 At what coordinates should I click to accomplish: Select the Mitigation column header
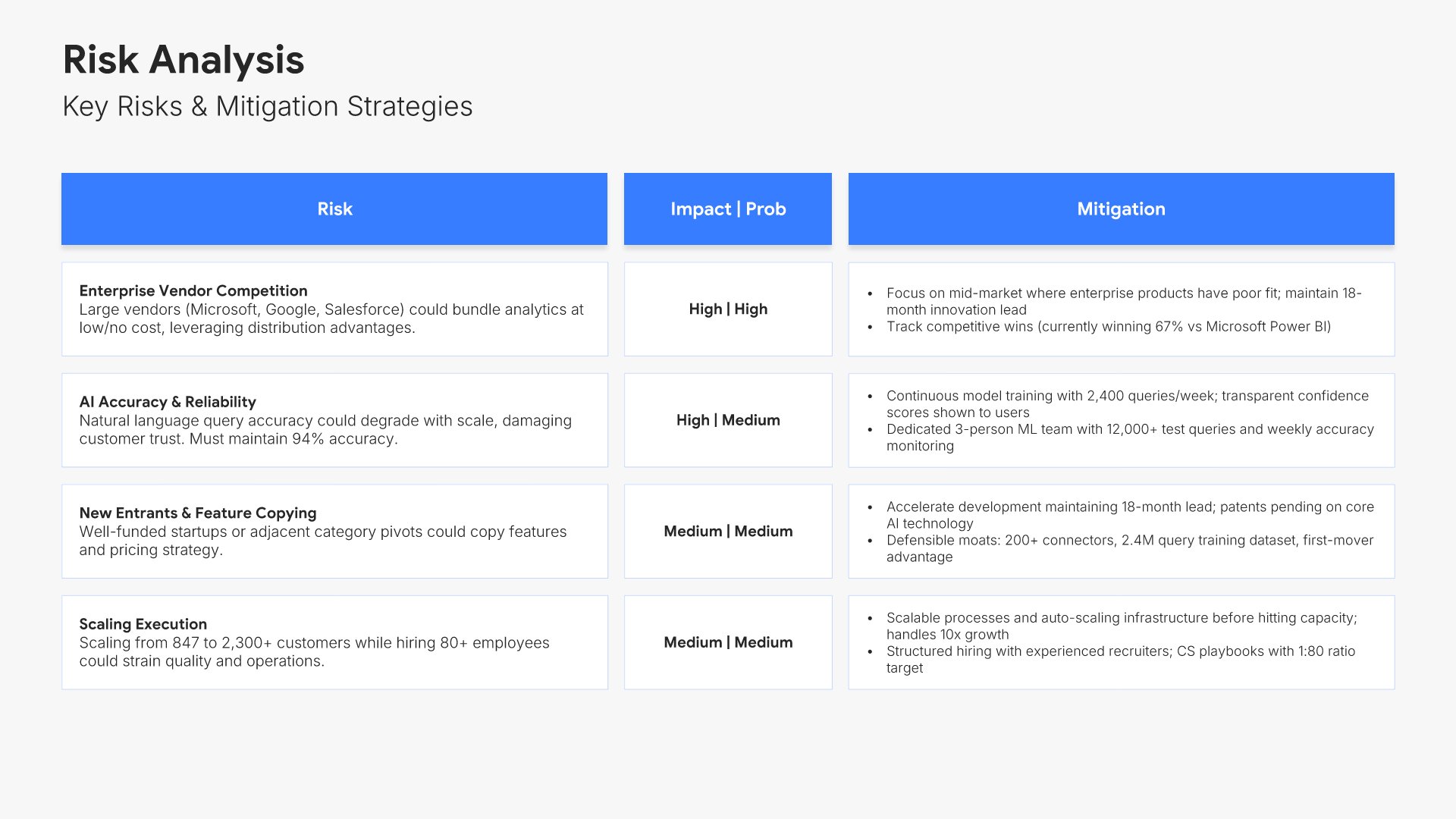pyautogui.click(x=1121, y=209)
